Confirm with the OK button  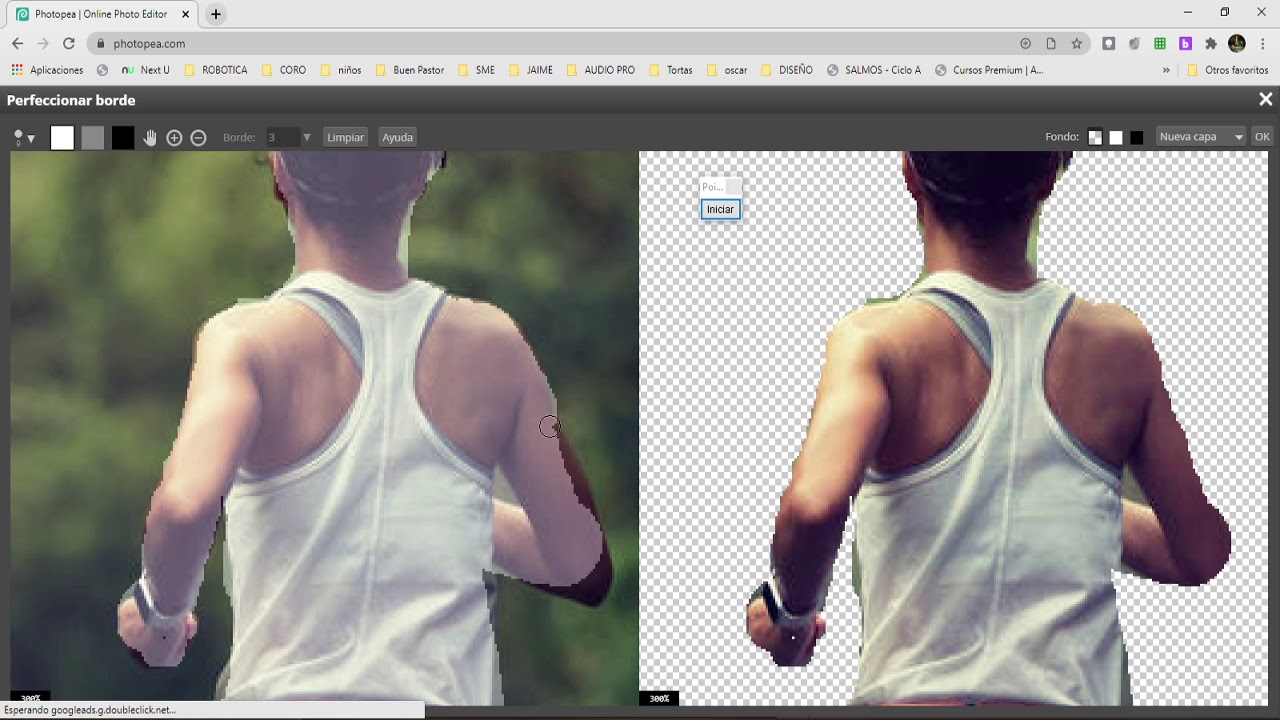click(1262, 137)
